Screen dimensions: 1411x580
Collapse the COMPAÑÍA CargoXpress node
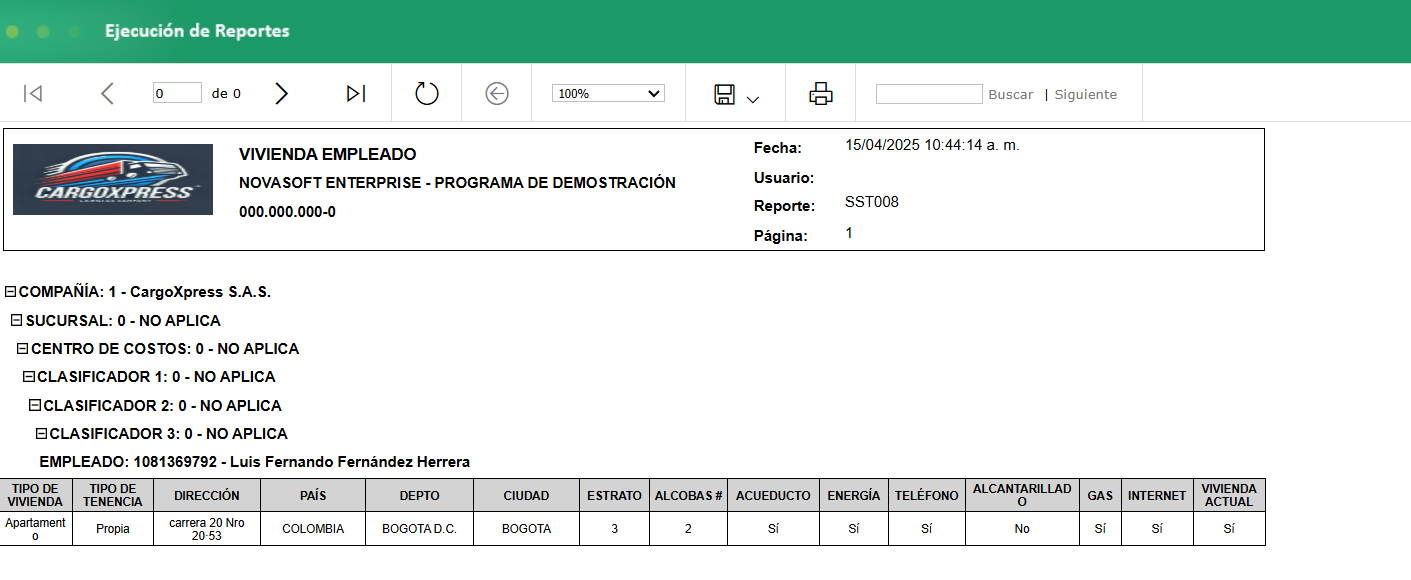[13, 292]
